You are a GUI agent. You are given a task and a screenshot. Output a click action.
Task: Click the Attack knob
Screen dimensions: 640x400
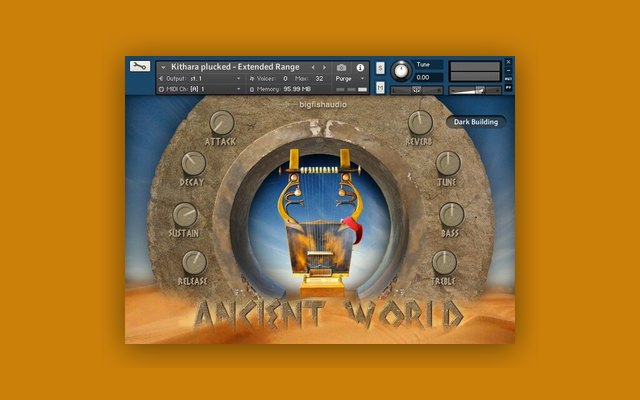222,123
